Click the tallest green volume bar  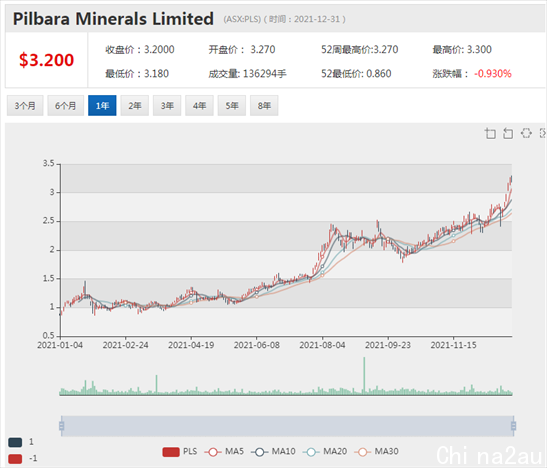click(x=364, y=376)
